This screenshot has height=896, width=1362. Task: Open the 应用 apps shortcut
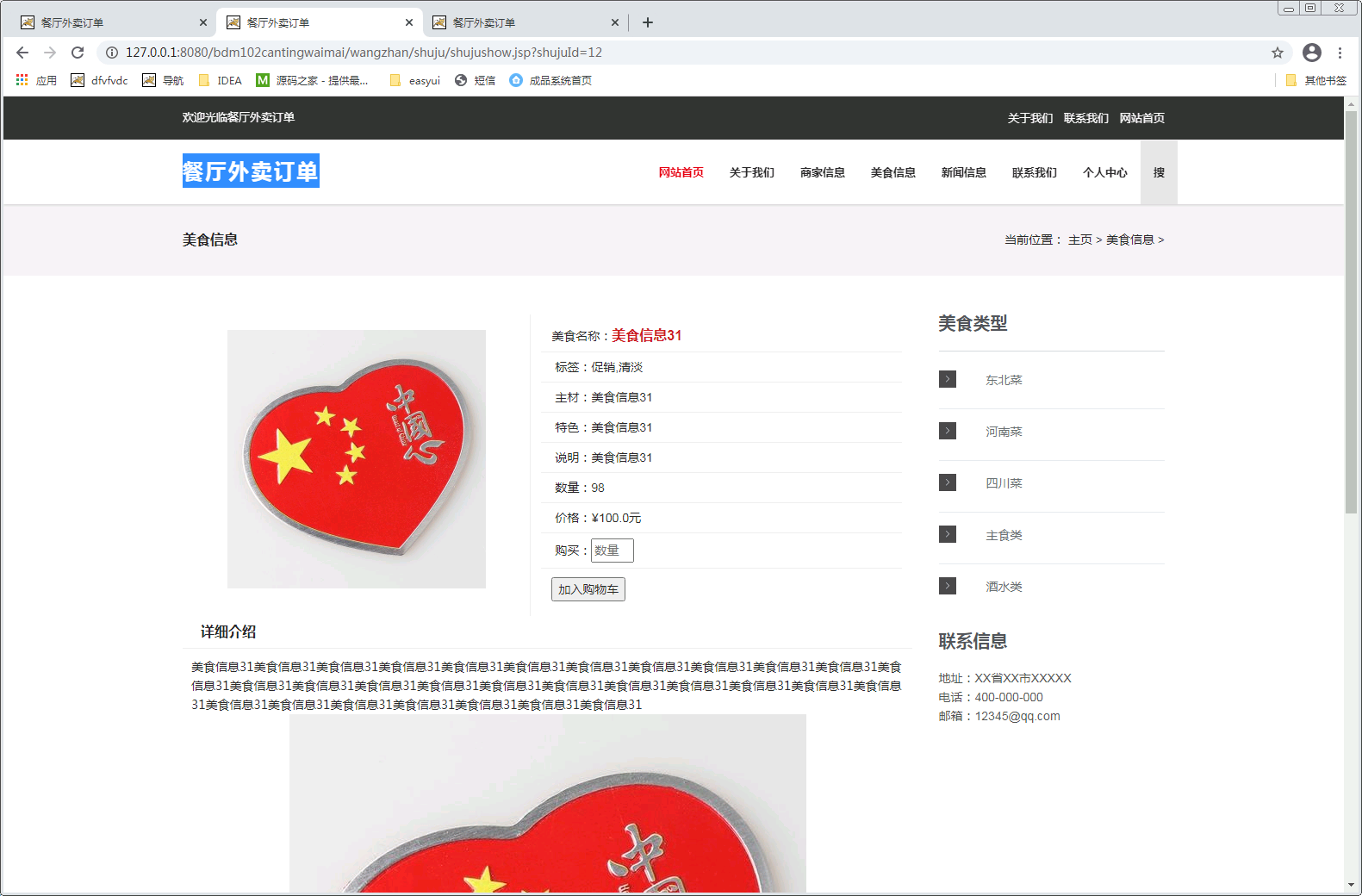click(36, 80)
